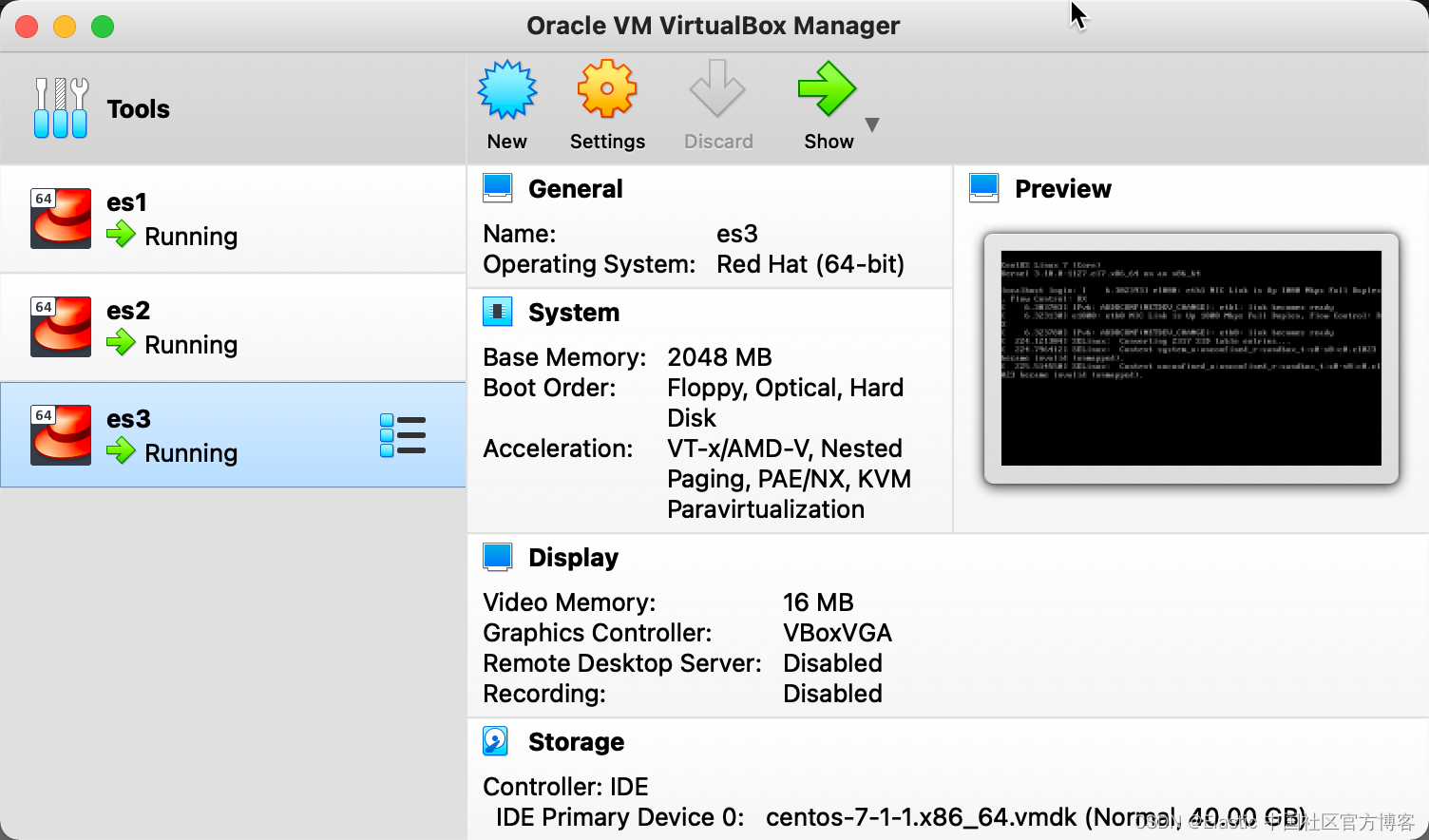
Task: Click the General section icon
Action: (x=497, y=188)
